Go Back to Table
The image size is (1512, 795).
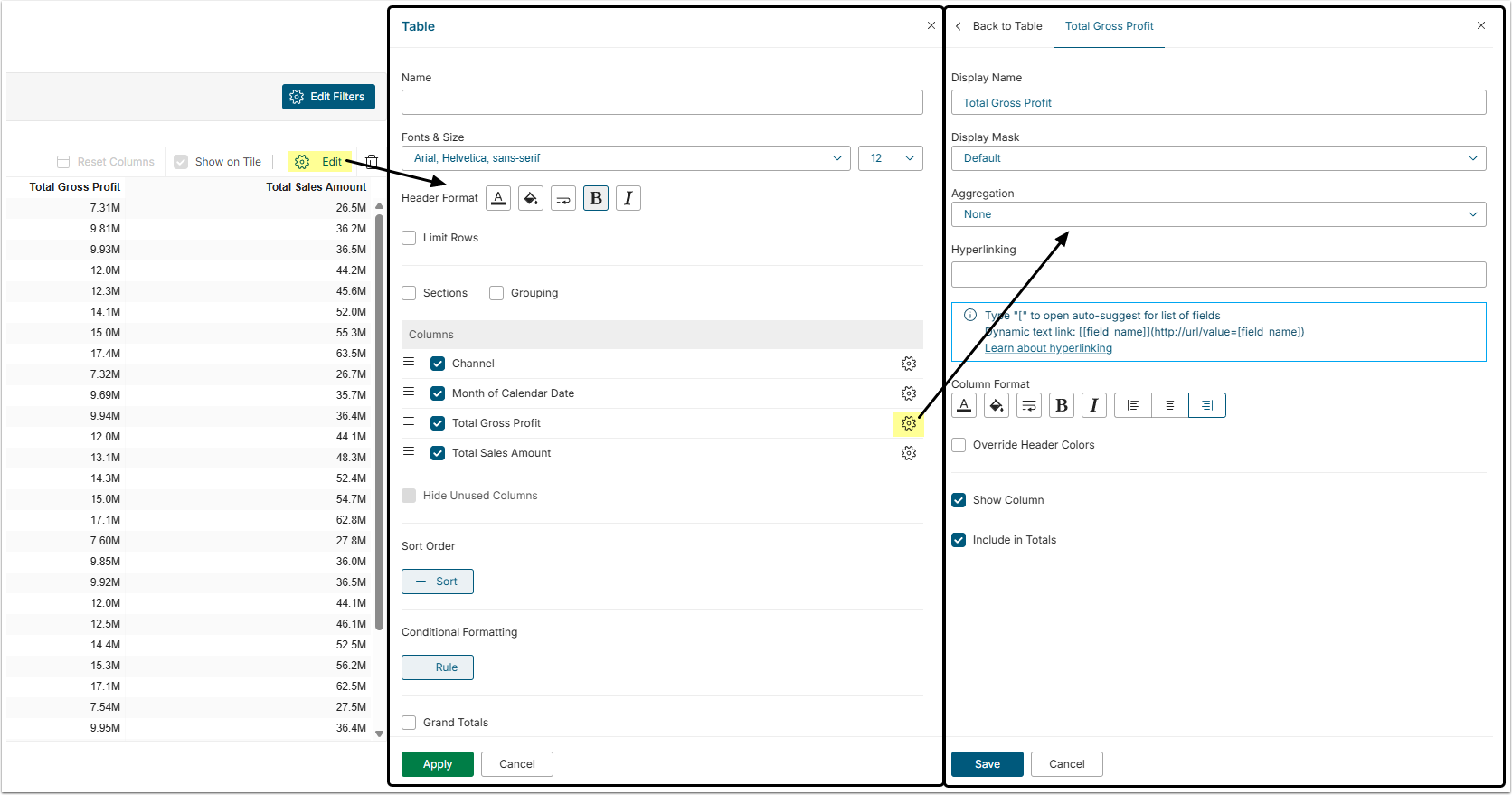998,26
